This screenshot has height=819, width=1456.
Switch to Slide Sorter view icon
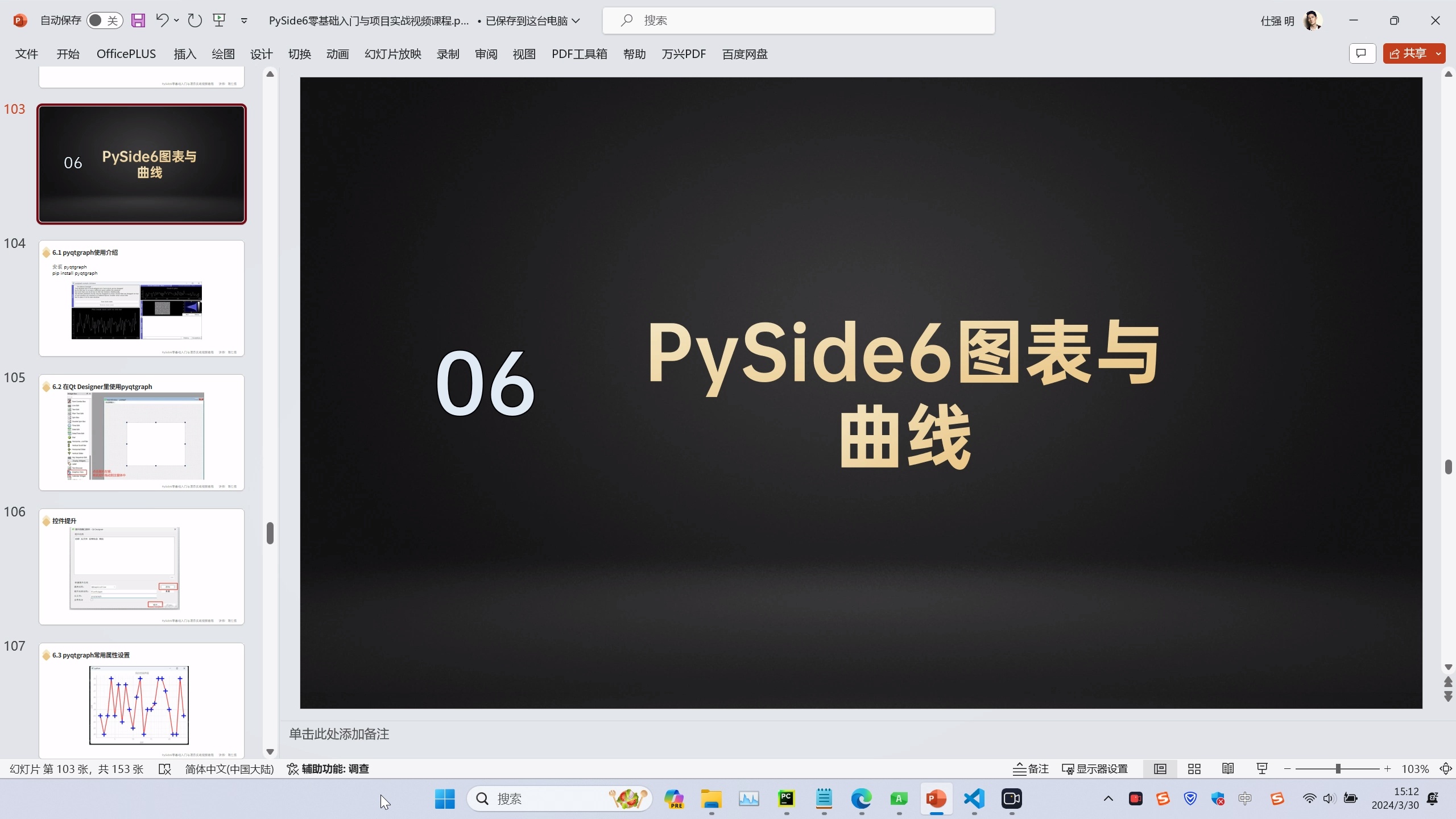[x=1194, y=768]
